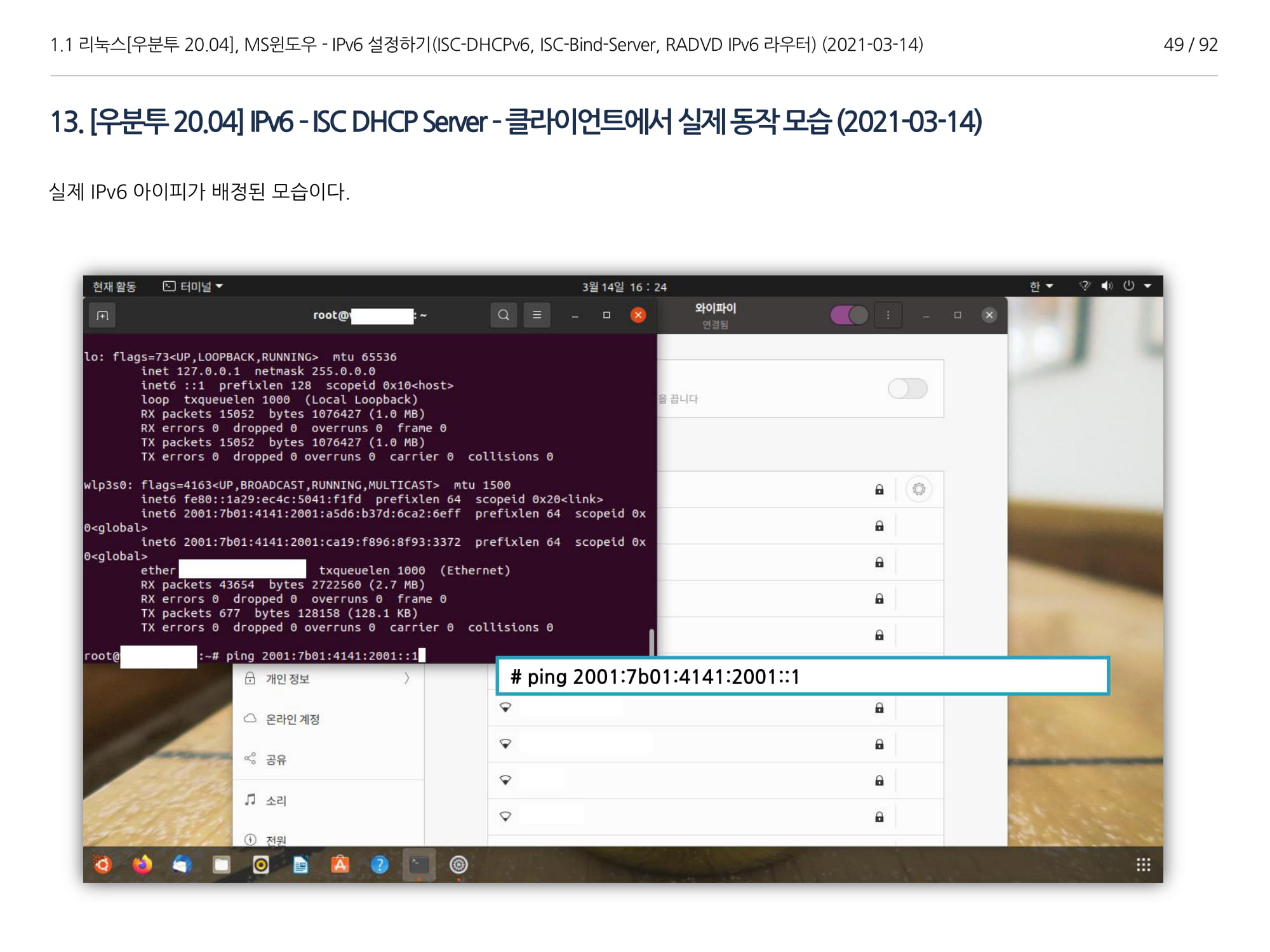Screen dimensions: 1270x952
Task: Open the terminal hamburger menu
Action: tap(537, 315)
